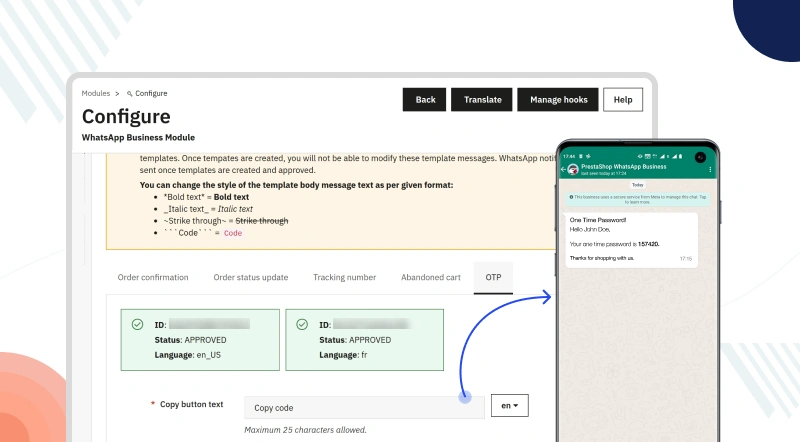Click the wrench icon beside Configure breadcrumb
The image size is (800, 442).
tap(129, 93)
